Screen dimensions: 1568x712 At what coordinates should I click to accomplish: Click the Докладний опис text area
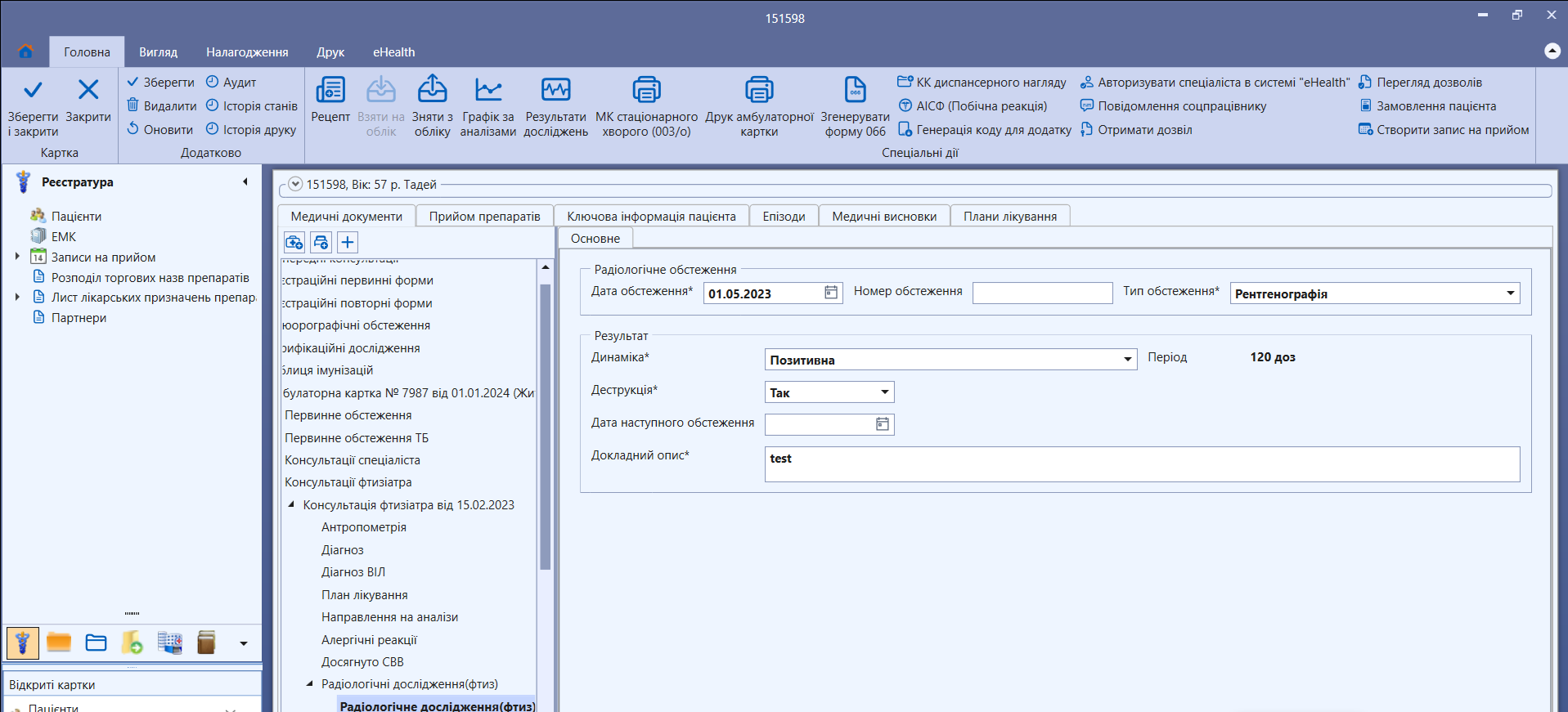1142,464
